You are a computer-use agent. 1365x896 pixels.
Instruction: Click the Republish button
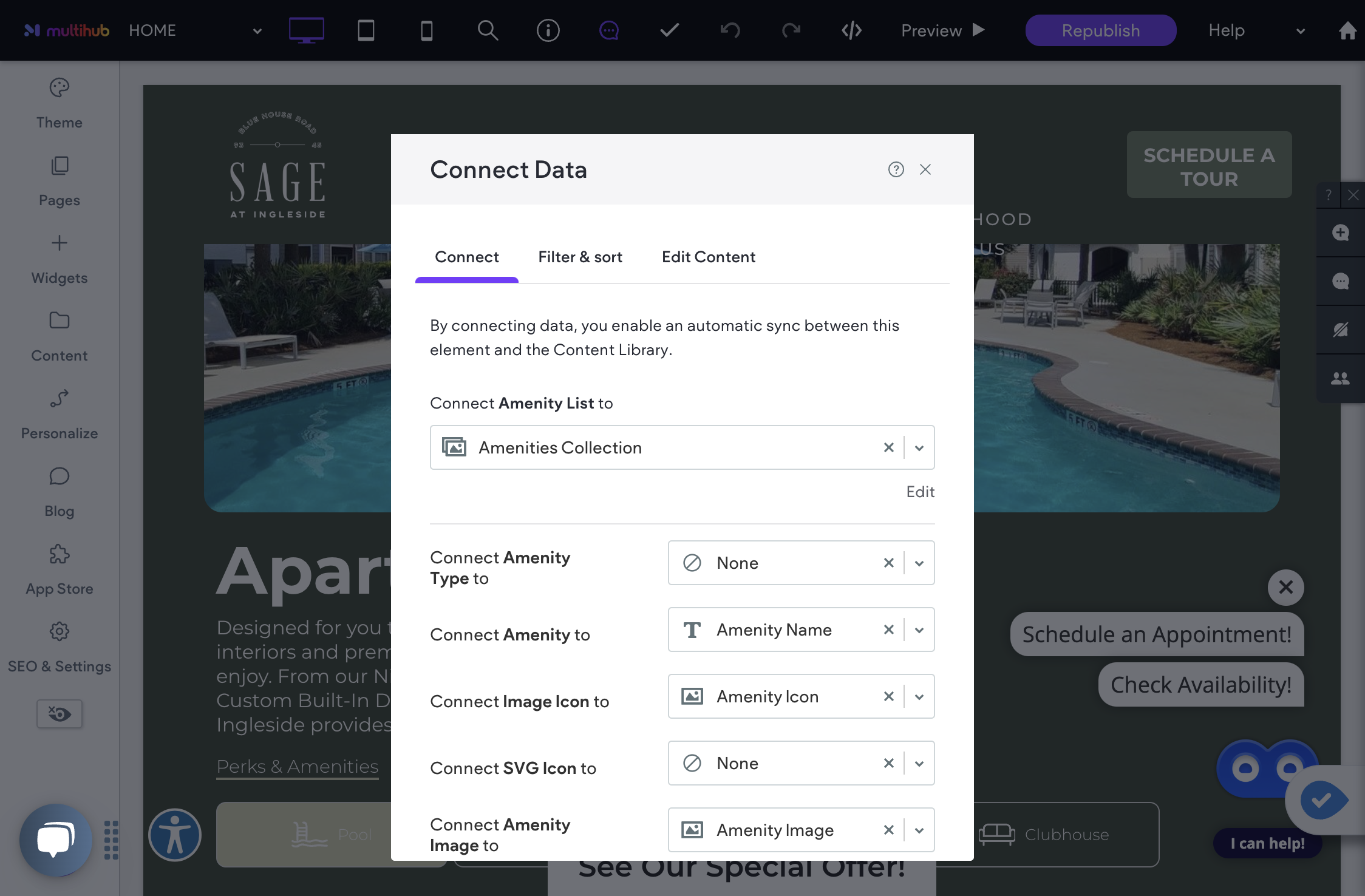1100,30
